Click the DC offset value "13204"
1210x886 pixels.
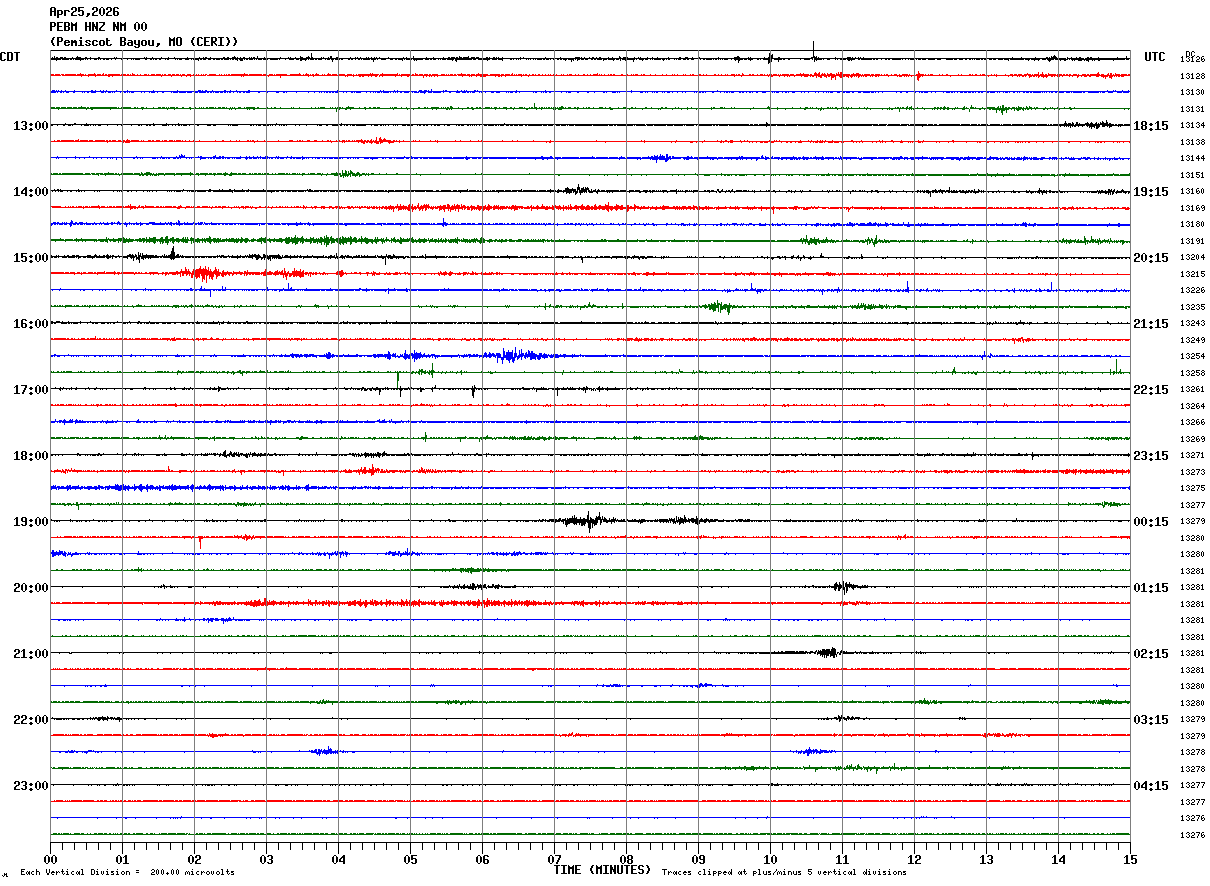[x=1192, y=258]
